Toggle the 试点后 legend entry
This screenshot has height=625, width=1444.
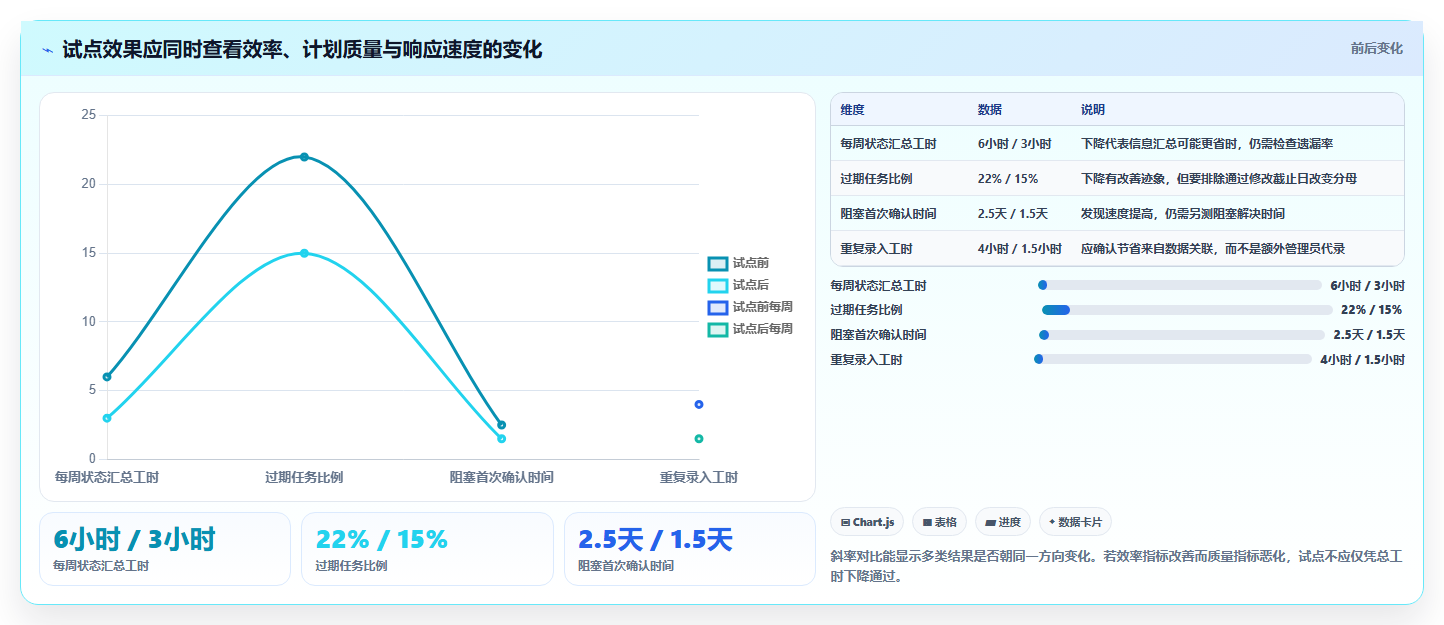coord(738,285)
